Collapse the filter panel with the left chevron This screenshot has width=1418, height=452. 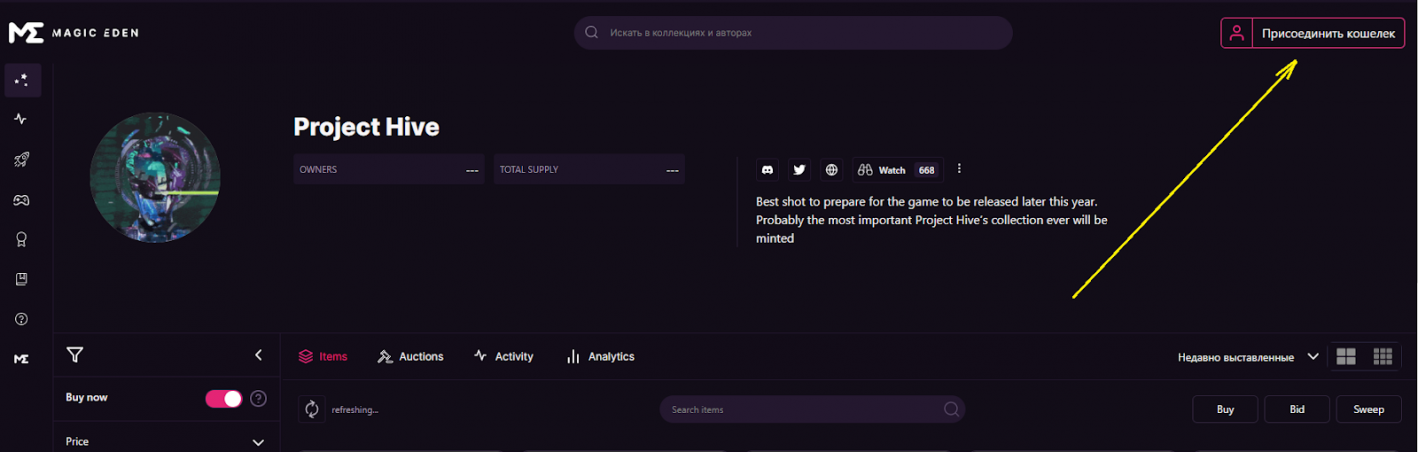[258, 355]
